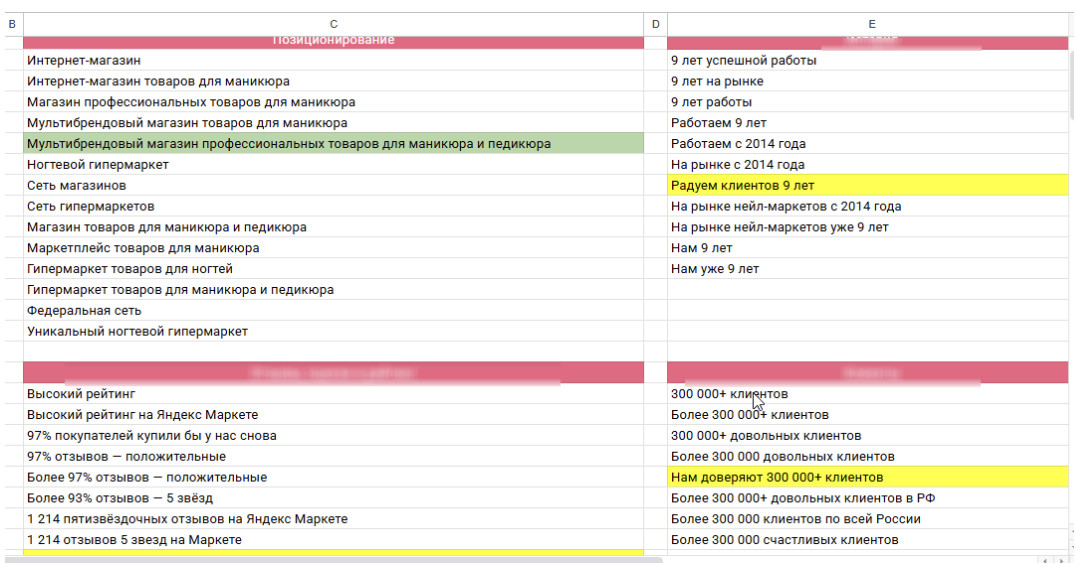1076x564 pixels.
Task: Click 'Мультибрендовый магазин товаров для маникюра' cell
Action: (334, 123)
